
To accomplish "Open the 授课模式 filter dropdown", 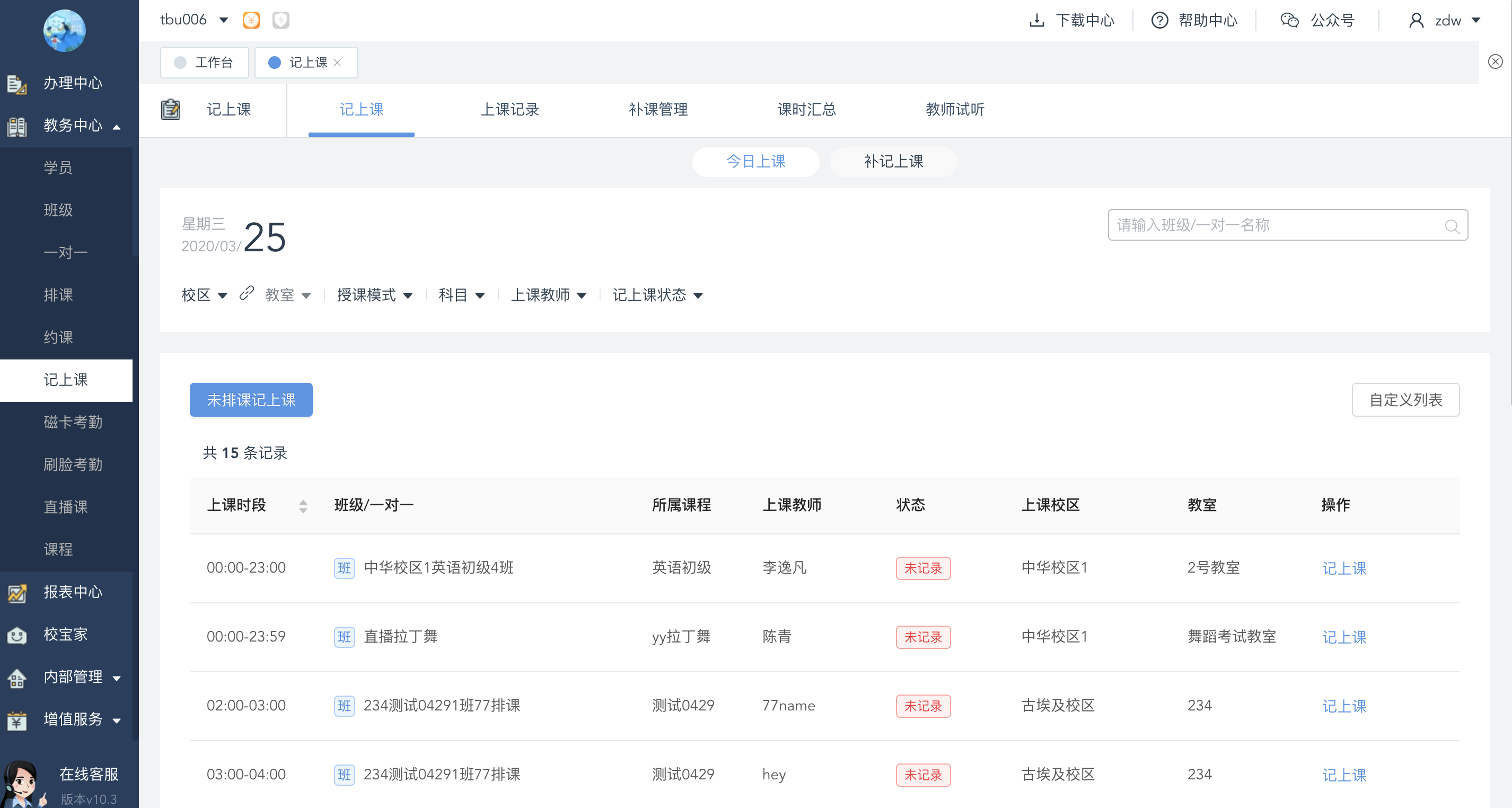I will (374, 295).
